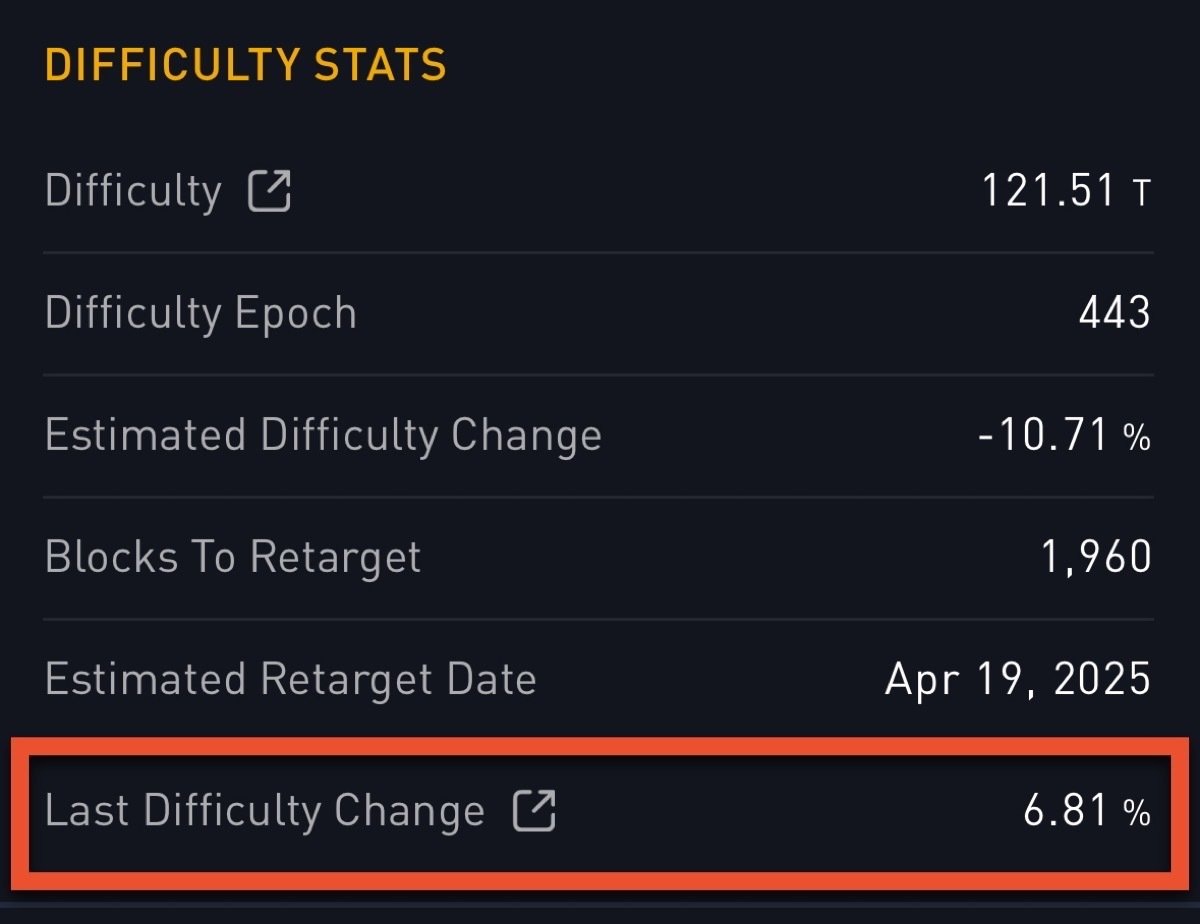
Task: Click the percent sign after 6.81
Action: [1137, 814]
